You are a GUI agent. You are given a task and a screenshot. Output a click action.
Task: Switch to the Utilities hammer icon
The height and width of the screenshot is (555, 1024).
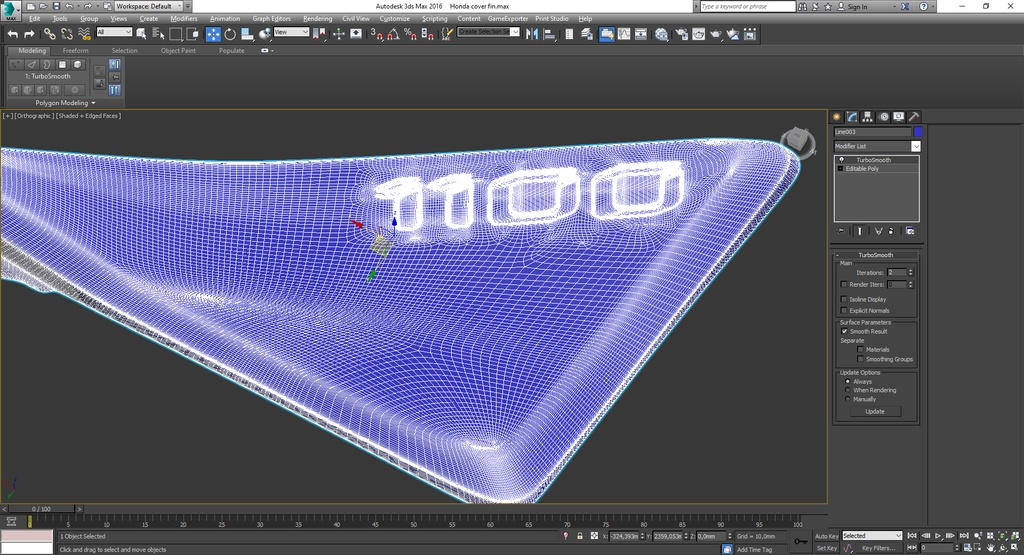pyautogui.click(x=914, y=117)
